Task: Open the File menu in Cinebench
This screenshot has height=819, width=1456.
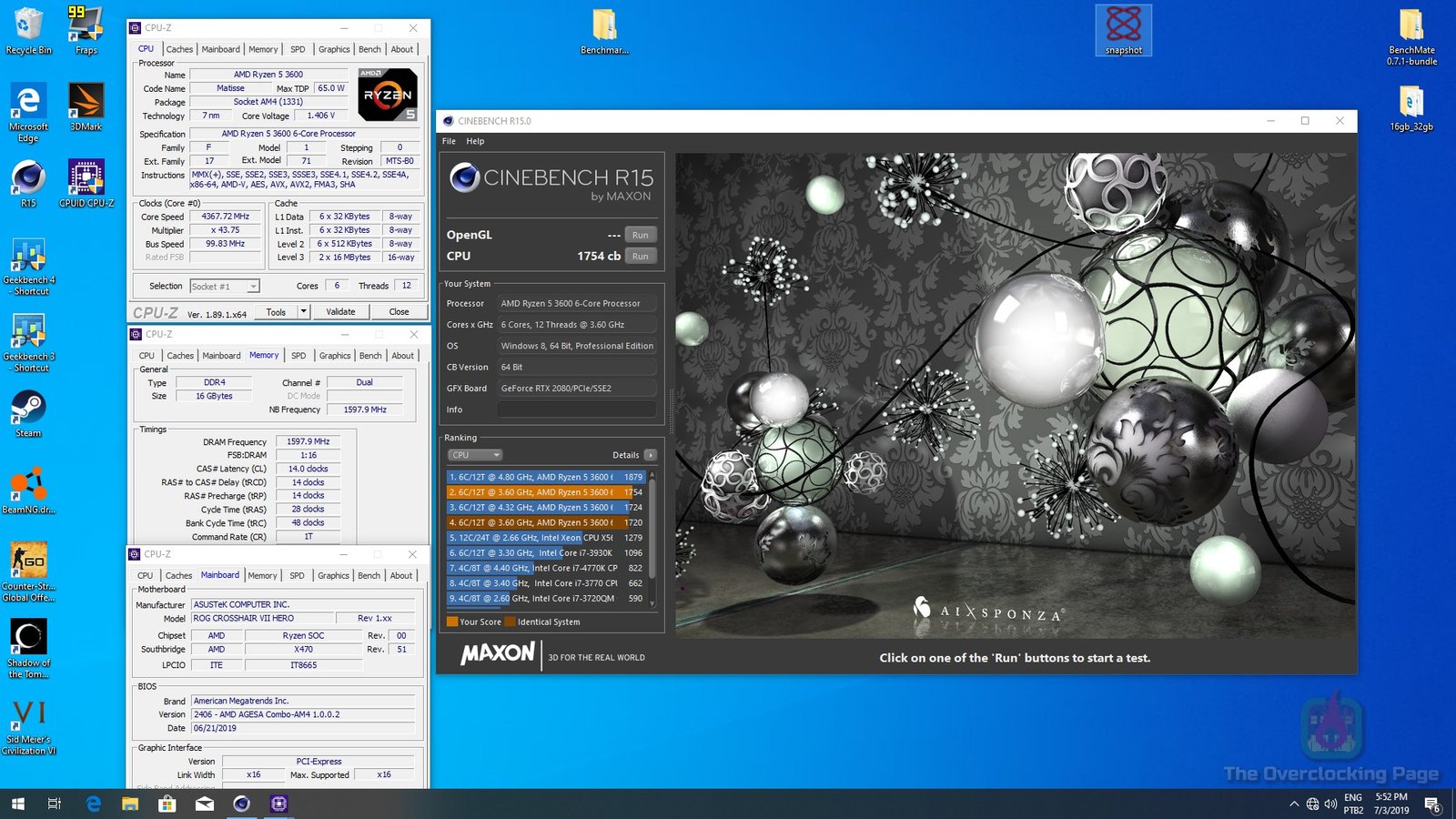Action: point(448,141)
